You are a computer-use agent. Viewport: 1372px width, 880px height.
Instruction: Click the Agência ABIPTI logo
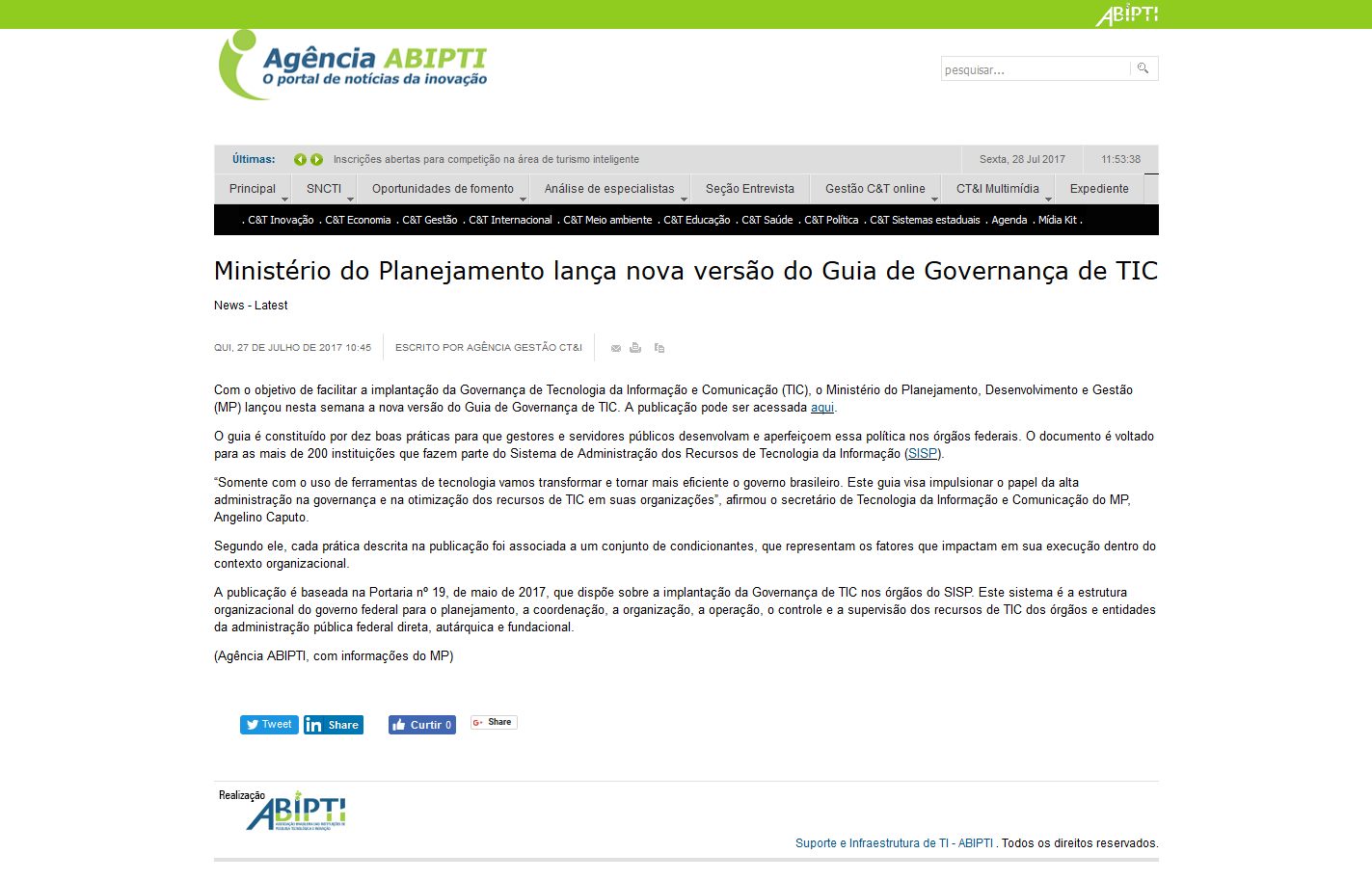click(x=353, y=65)
